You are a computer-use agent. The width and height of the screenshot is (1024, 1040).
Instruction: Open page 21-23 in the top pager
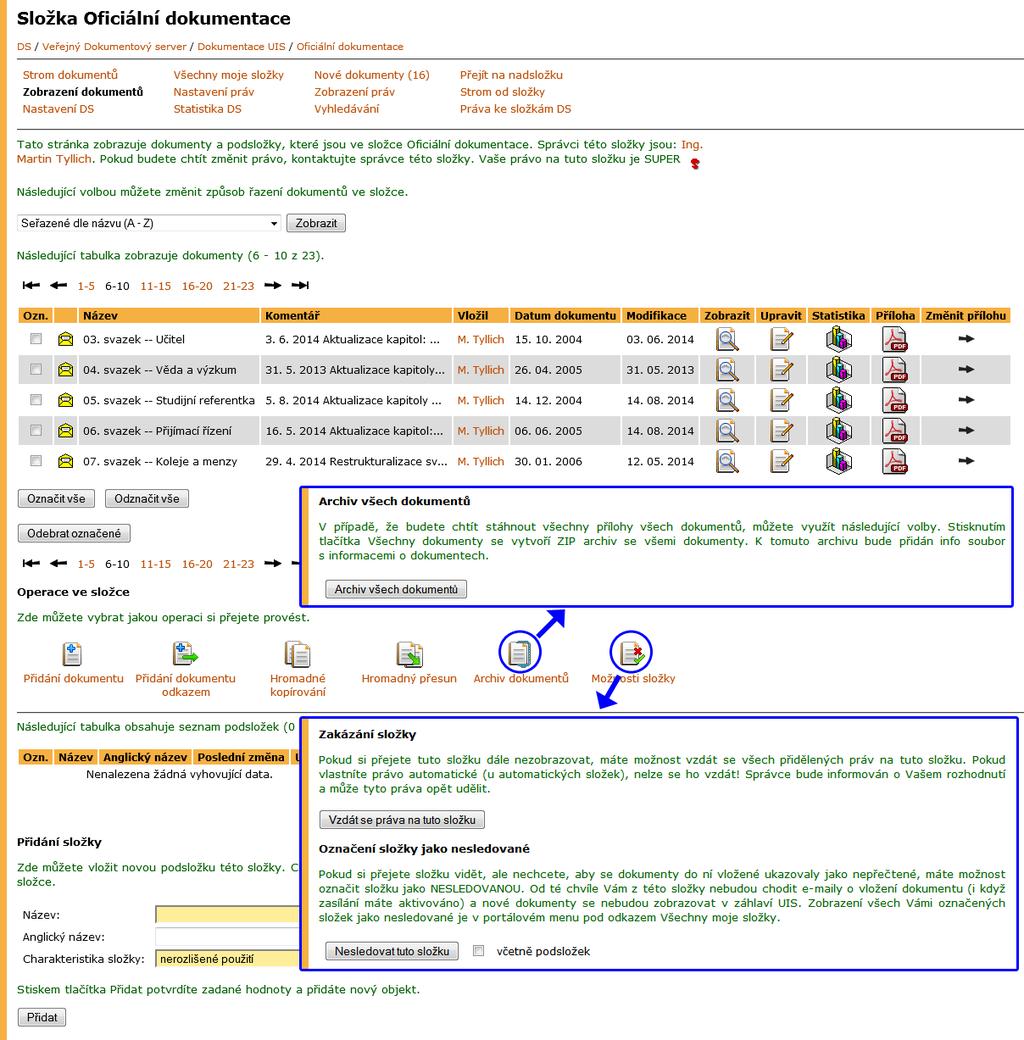click(x=239, y=286)
